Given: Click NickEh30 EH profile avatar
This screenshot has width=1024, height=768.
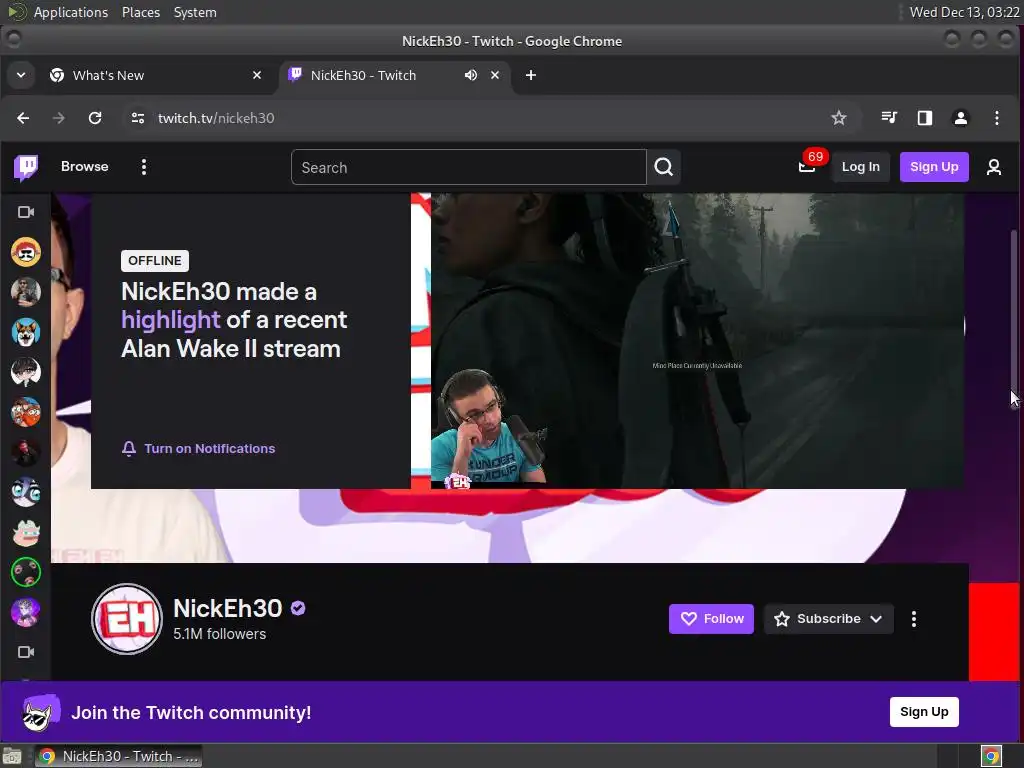Looking at the screenshot, I should click(x=127, y=618).
